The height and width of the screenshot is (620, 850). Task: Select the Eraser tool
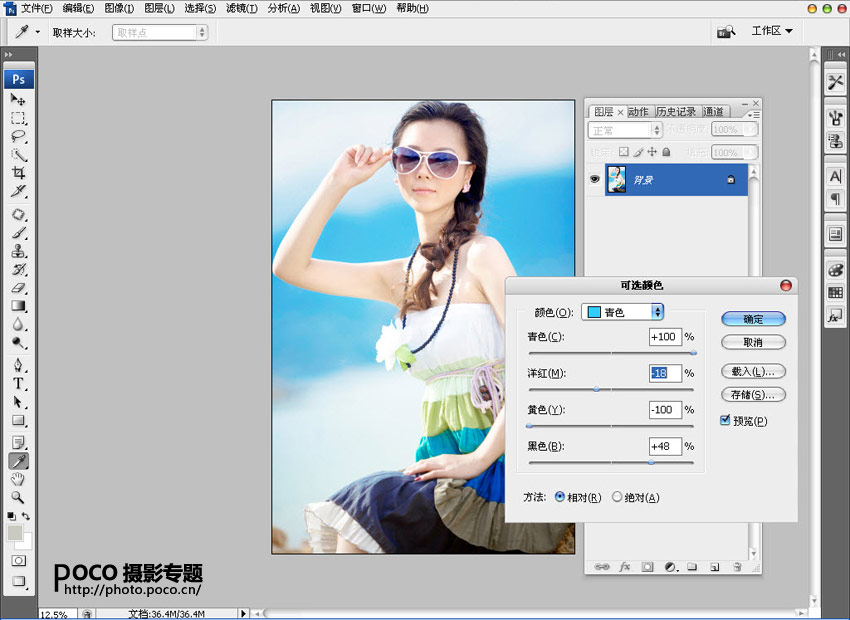[18, 288]
